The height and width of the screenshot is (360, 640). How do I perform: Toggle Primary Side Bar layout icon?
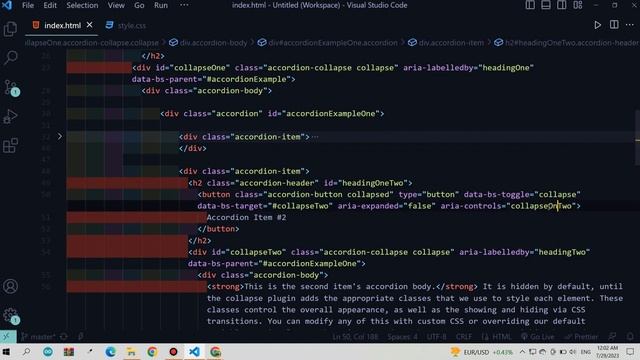pos(530,5)
